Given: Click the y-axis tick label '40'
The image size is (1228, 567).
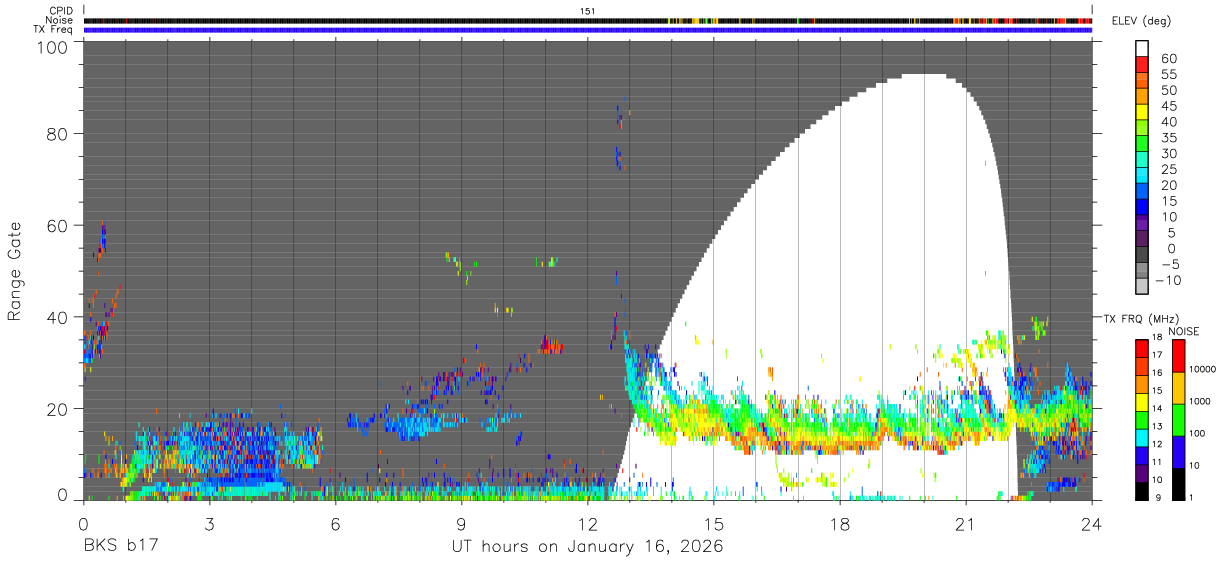Looking at the screenshot, I should 57,316.
